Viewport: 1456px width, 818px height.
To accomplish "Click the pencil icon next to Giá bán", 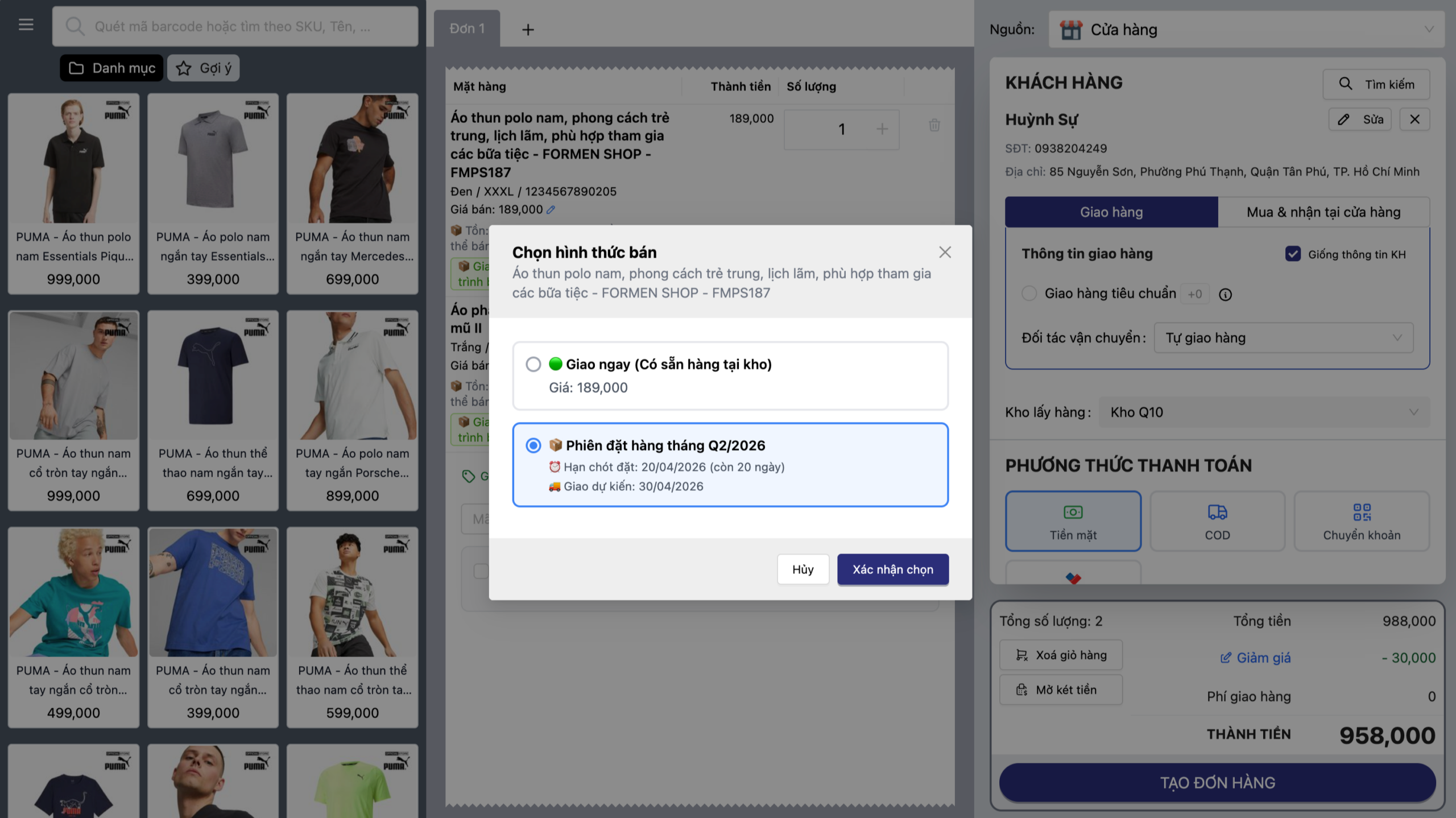I will [x=551, y=210].
